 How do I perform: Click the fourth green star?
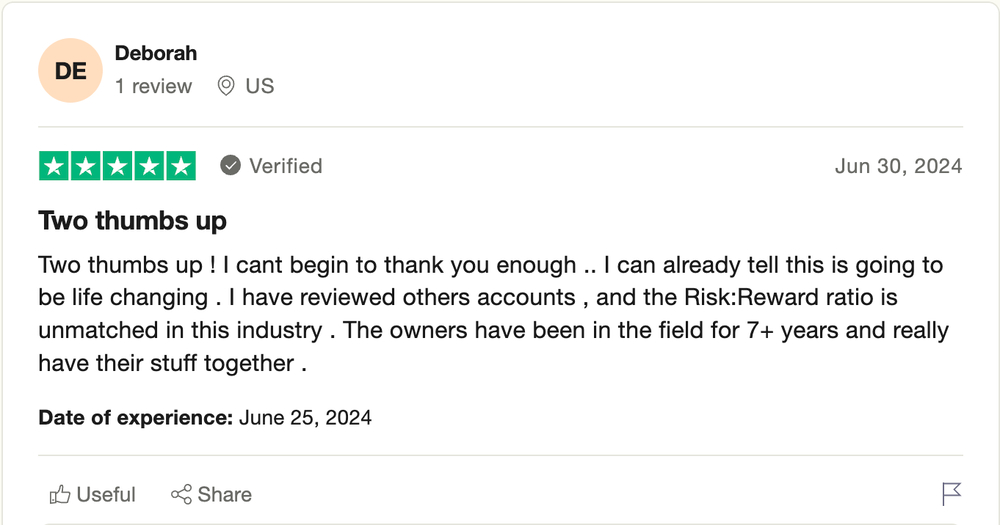[x=149, y=166]
